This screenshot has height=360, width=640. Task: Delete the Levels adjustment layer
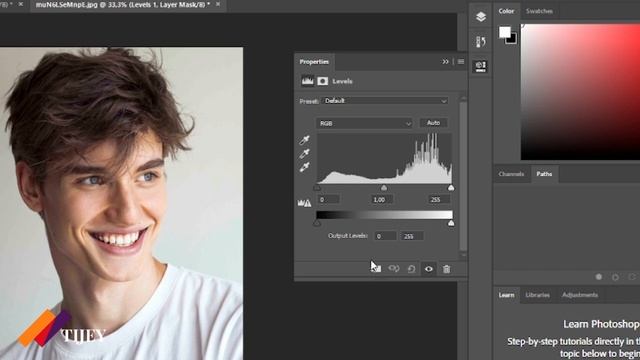447,269
